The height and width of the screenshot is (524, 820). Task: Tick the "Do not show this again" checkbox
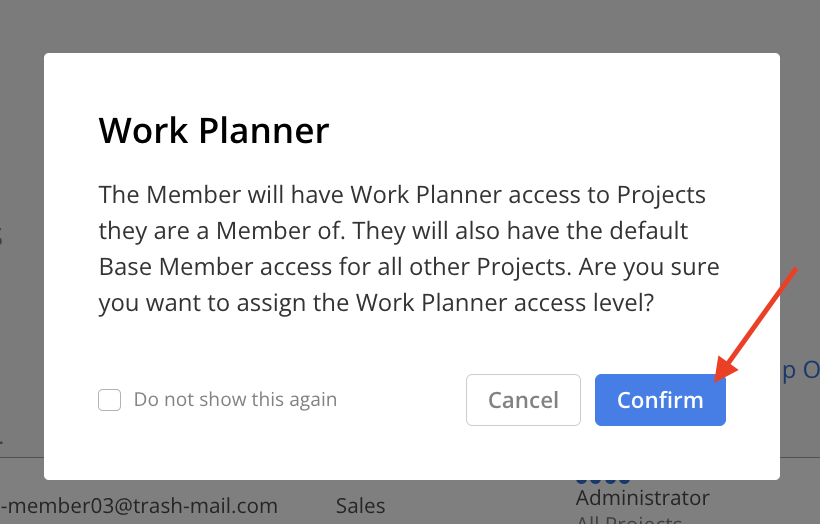110,400
